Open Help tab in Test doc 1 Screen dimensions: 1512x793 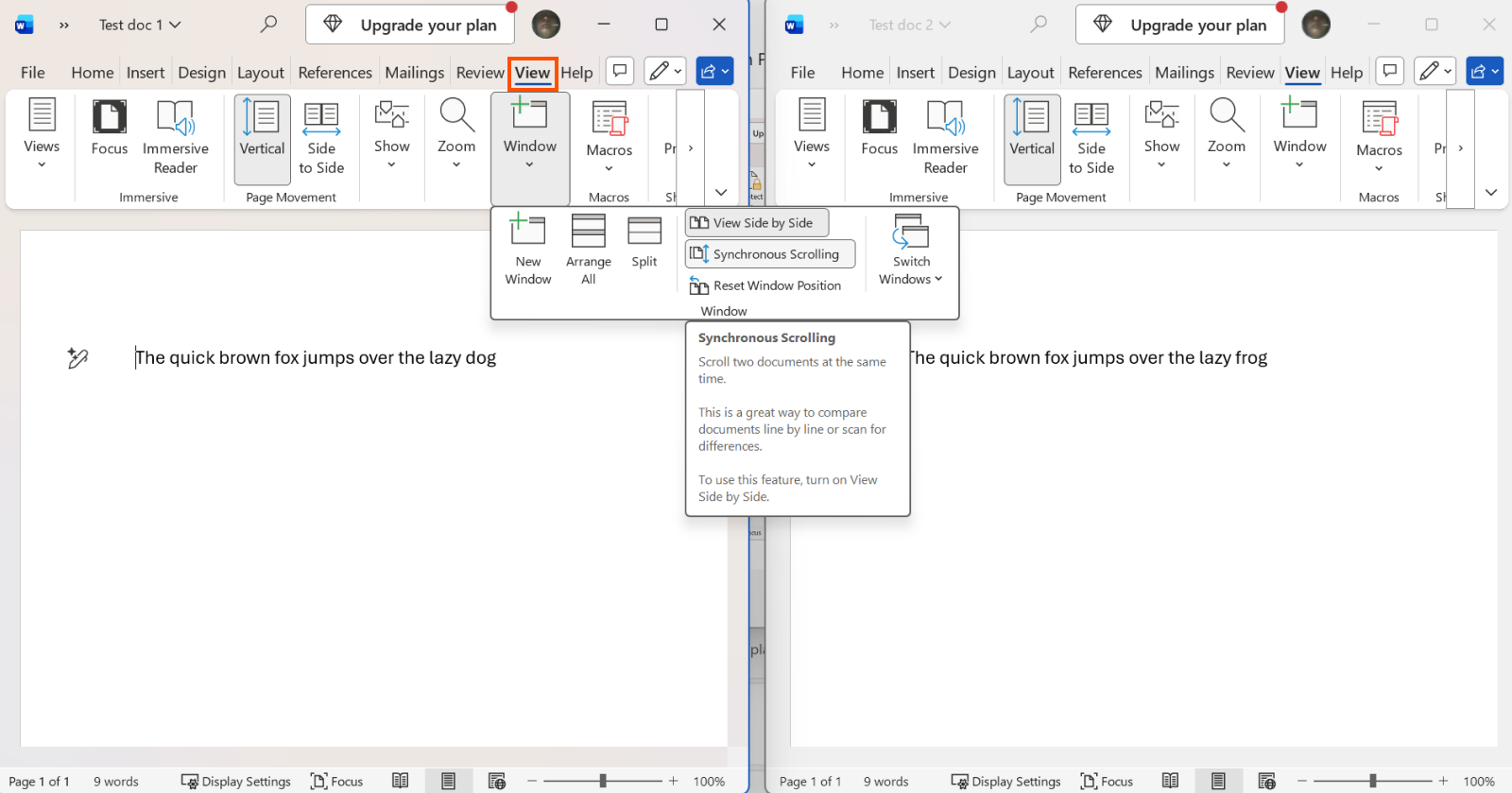576,73
